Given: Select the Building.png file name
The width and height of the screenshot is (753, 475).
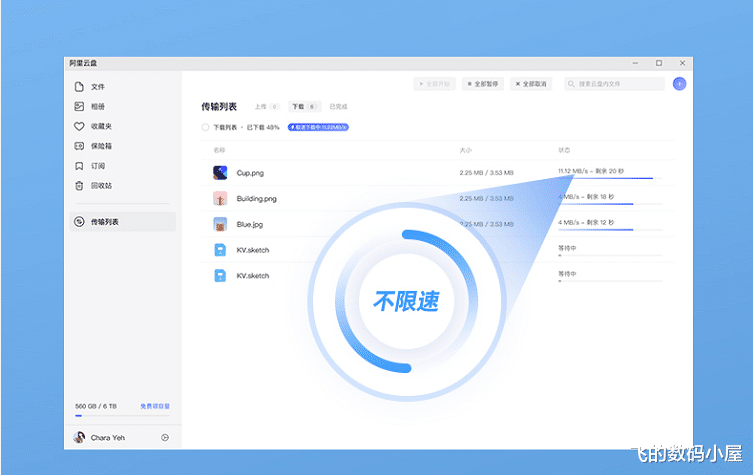Looking at the screenshot, I should click(x=256, y=199).
